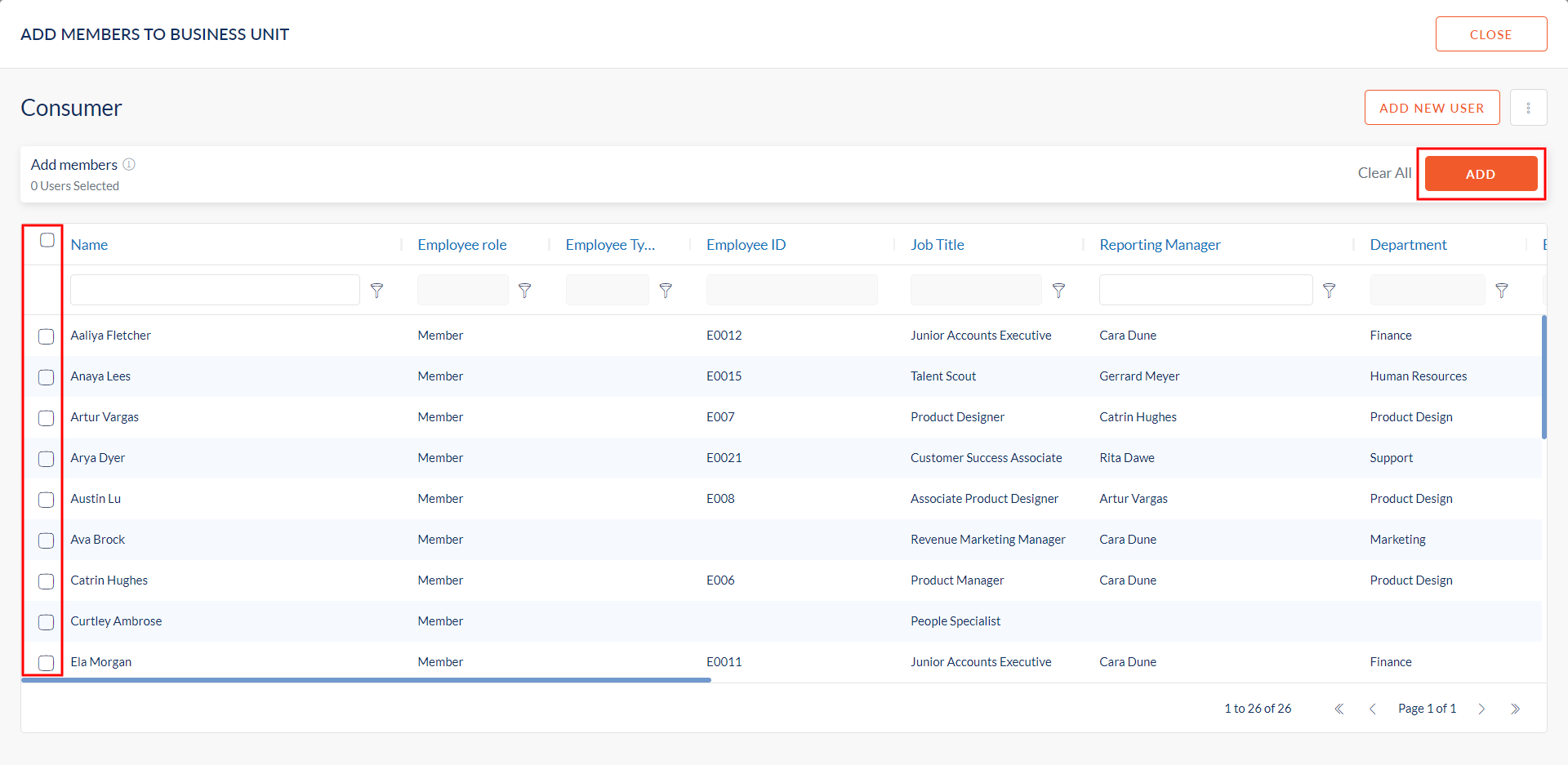Click the Clear All link

(x=1384, y=173)
